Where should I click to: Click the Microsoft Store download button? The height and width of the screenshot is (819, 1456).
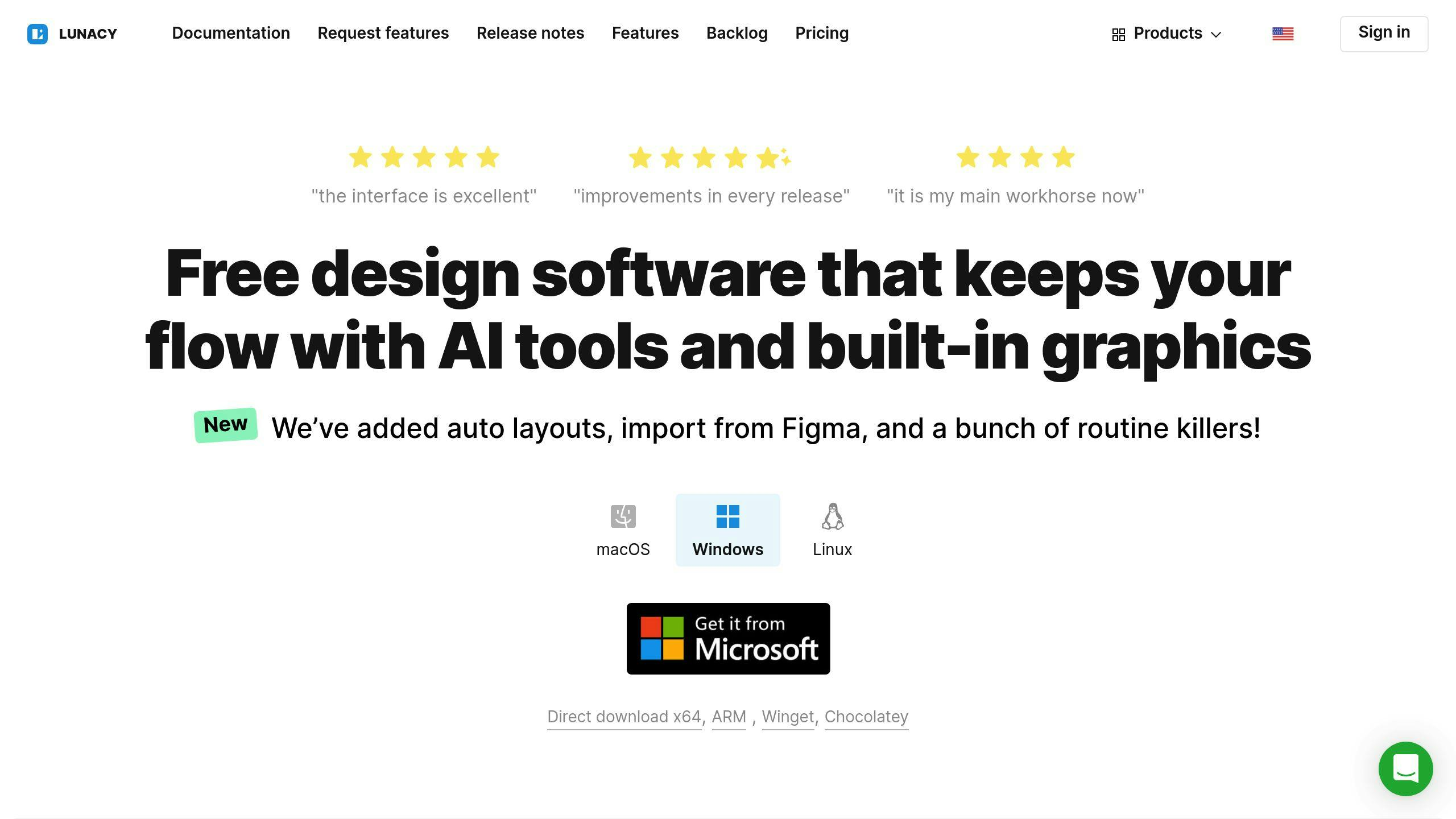coord(727,638)
